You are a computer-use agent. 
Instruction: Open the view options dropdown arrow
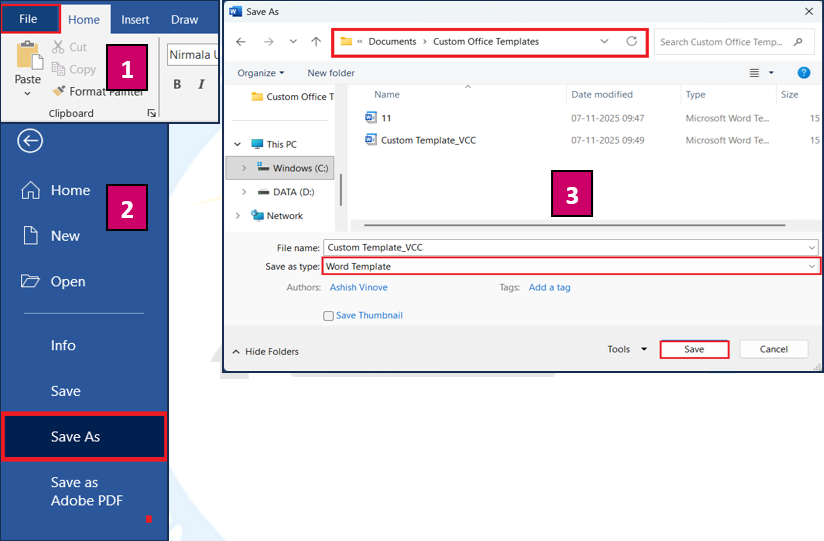coord(771,73)
